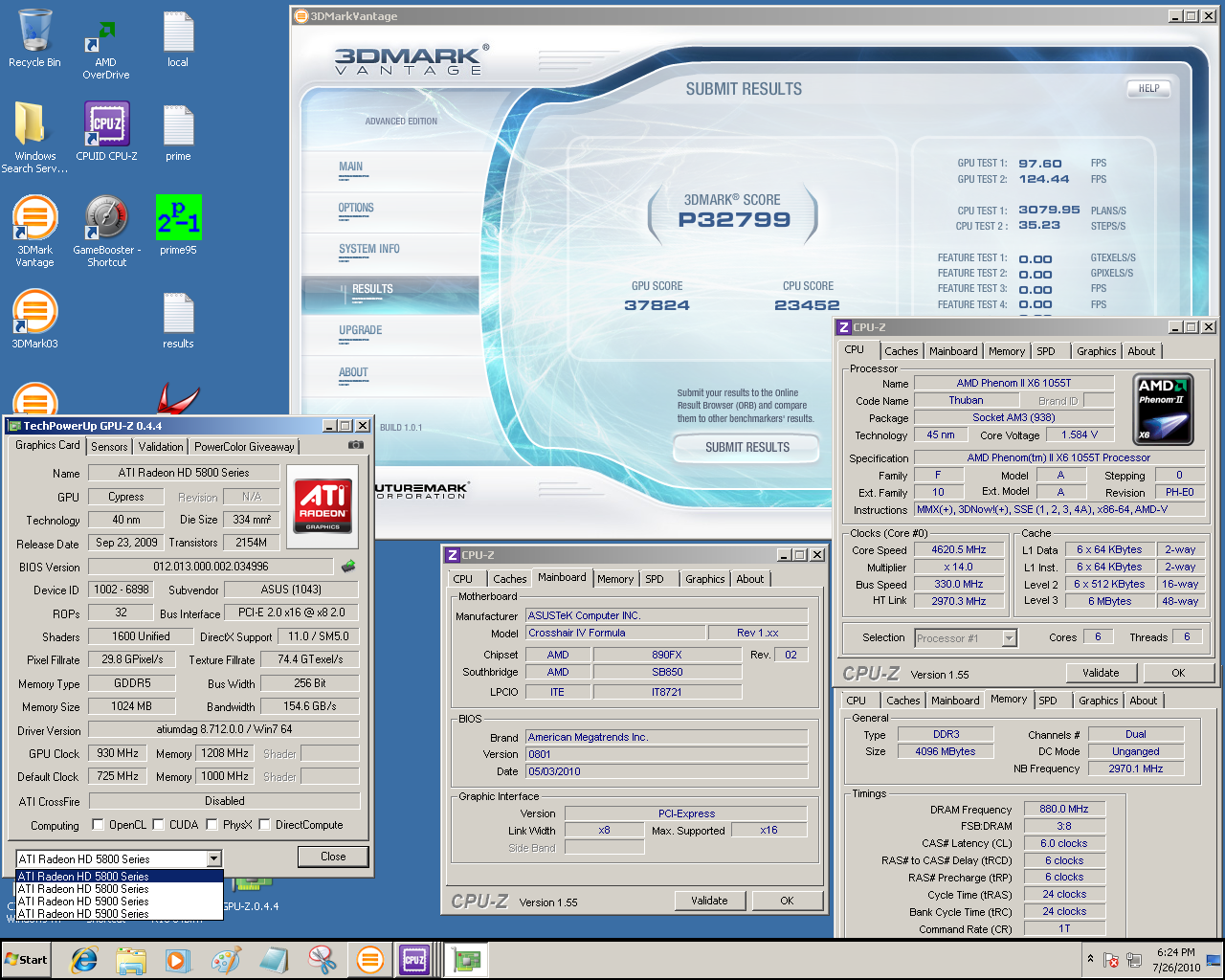Open Internet Explorer from the taskbar
This screenshot has height=980, width=1225.
coord(84,960)
